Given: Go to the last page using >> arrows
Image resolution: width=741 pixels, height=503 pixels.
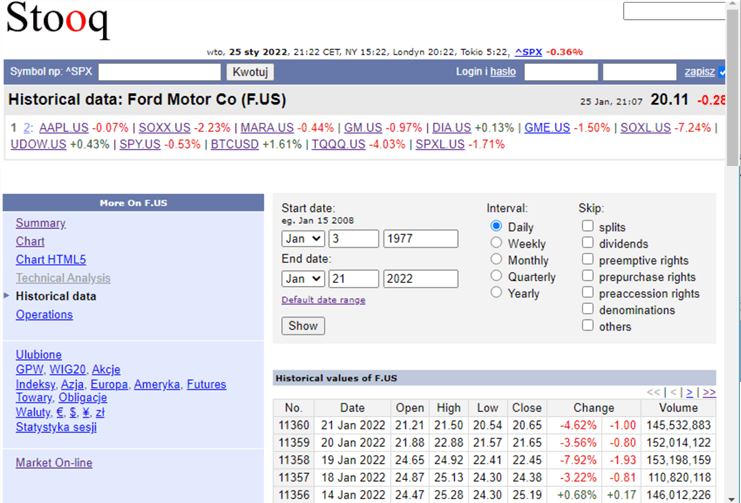Looking at the screenshot, I should 709,392.
